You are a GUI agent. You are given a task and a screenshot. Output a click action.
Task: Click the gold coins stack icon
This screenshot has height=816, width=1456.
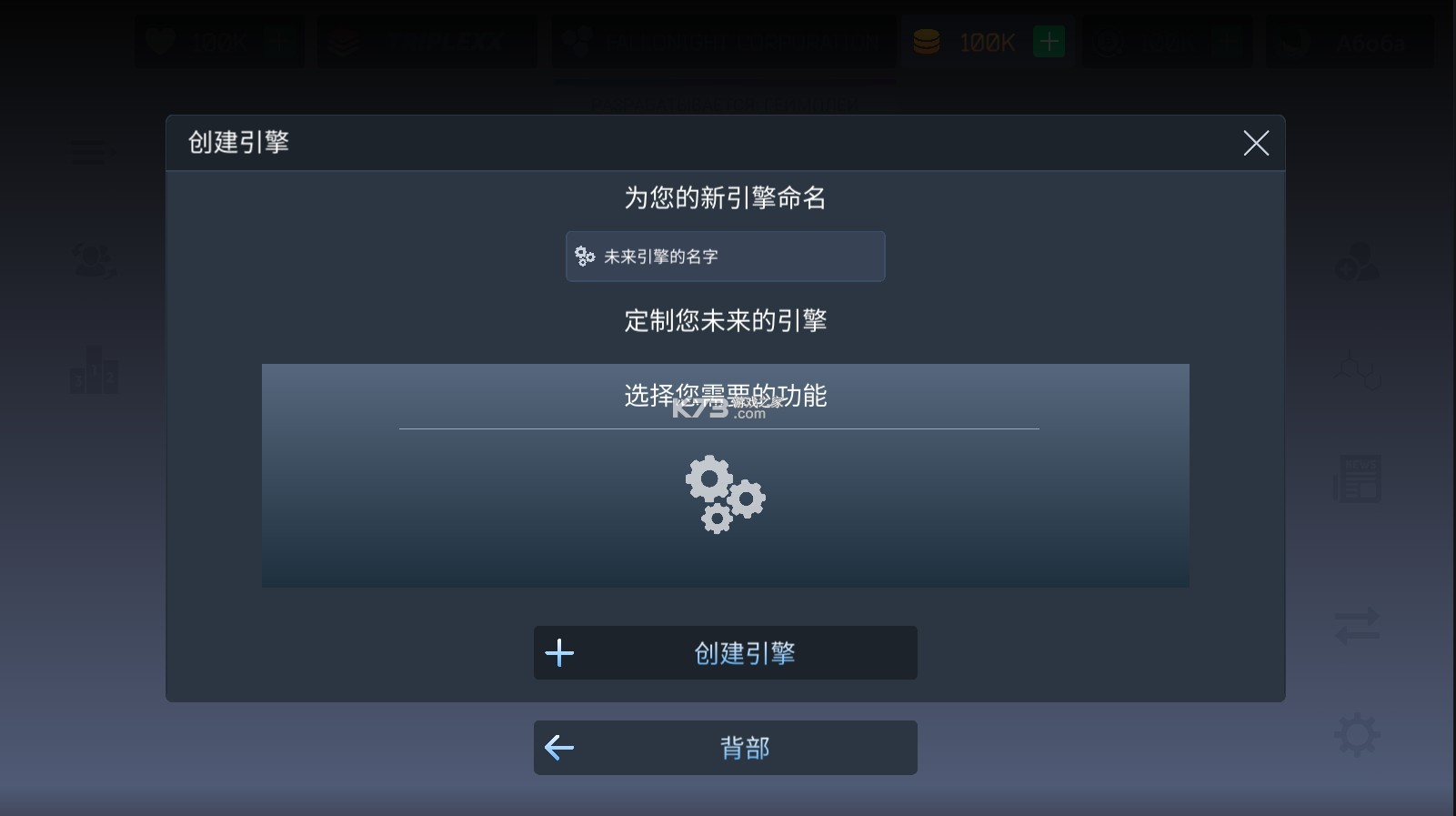click(926, 42)
